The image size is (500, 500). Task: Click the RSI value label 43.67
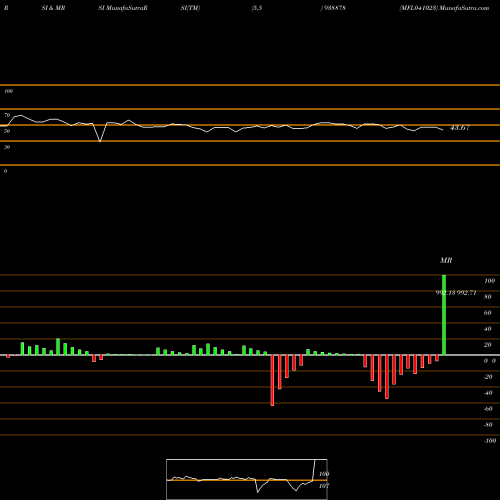[x=460, y=128]
